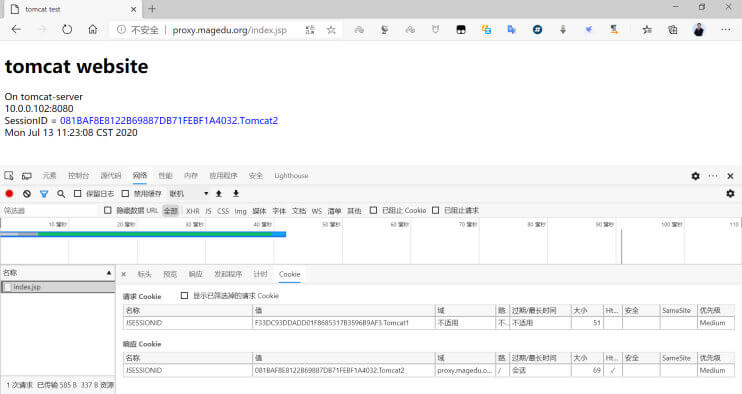The height and width of the screenshot is (394, 742).
Task: Click the network 筛选器 filter input
Action: [x=51, y=210]
